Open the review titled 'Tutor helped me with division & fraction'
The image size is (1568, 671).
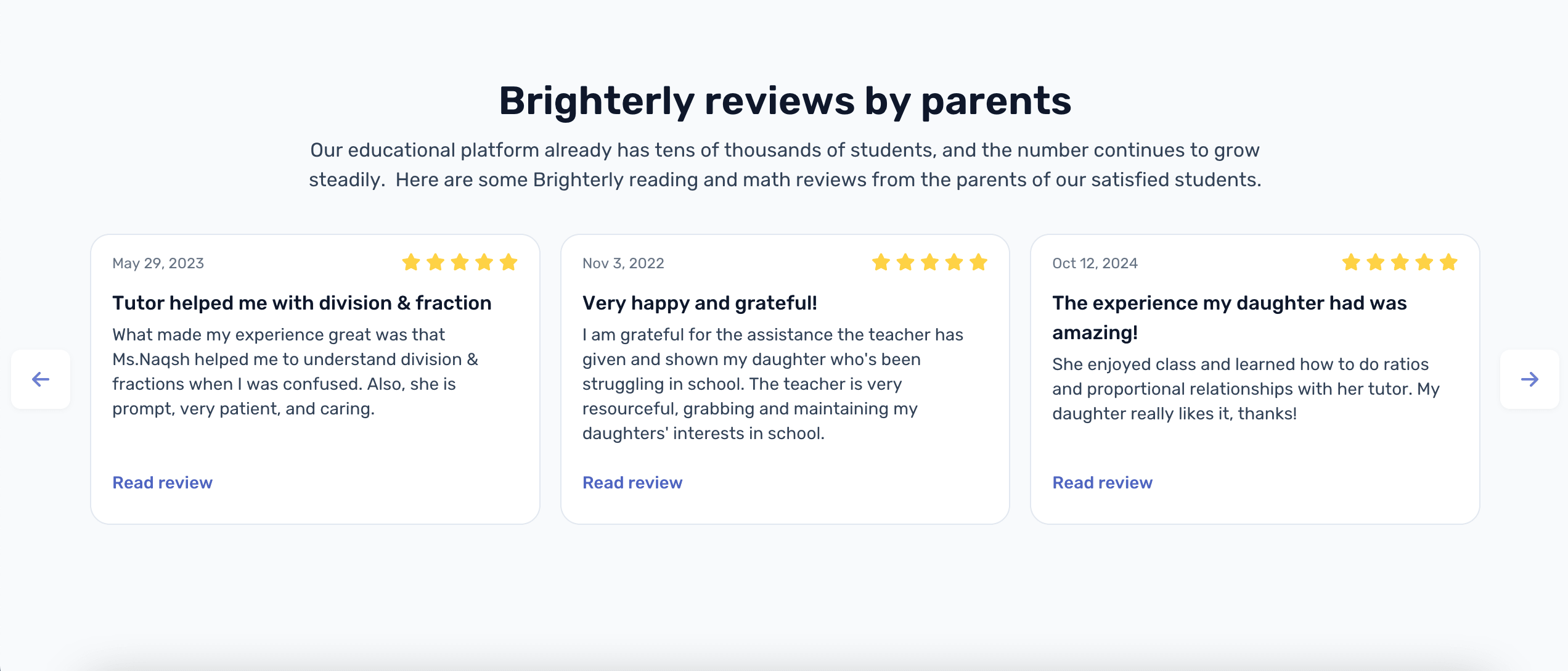coord(302,303)
